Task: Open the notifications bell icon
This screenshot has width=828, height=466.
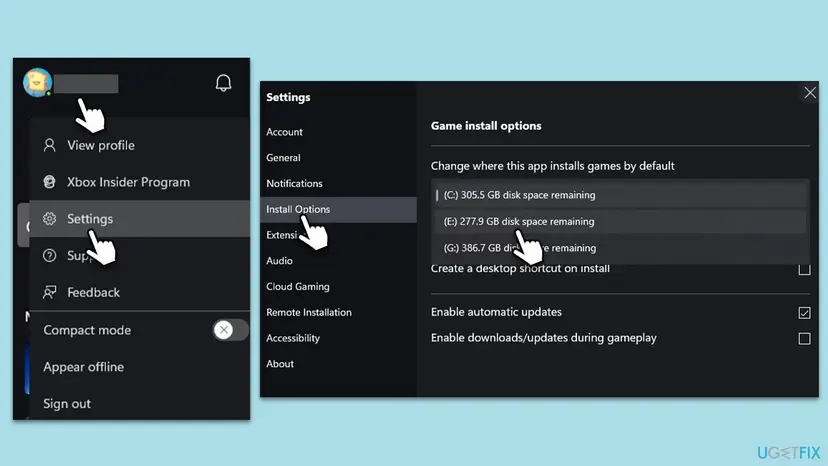Action: click(223, 82)
